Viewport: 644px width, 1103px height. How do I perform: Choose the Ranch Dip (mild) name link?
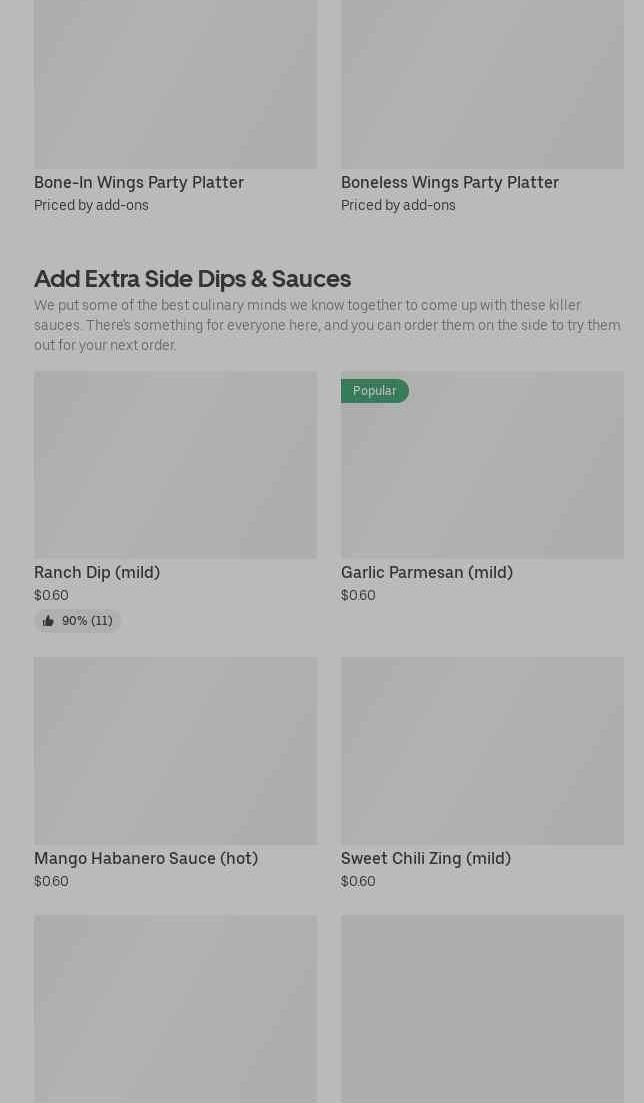coord(97,572)
